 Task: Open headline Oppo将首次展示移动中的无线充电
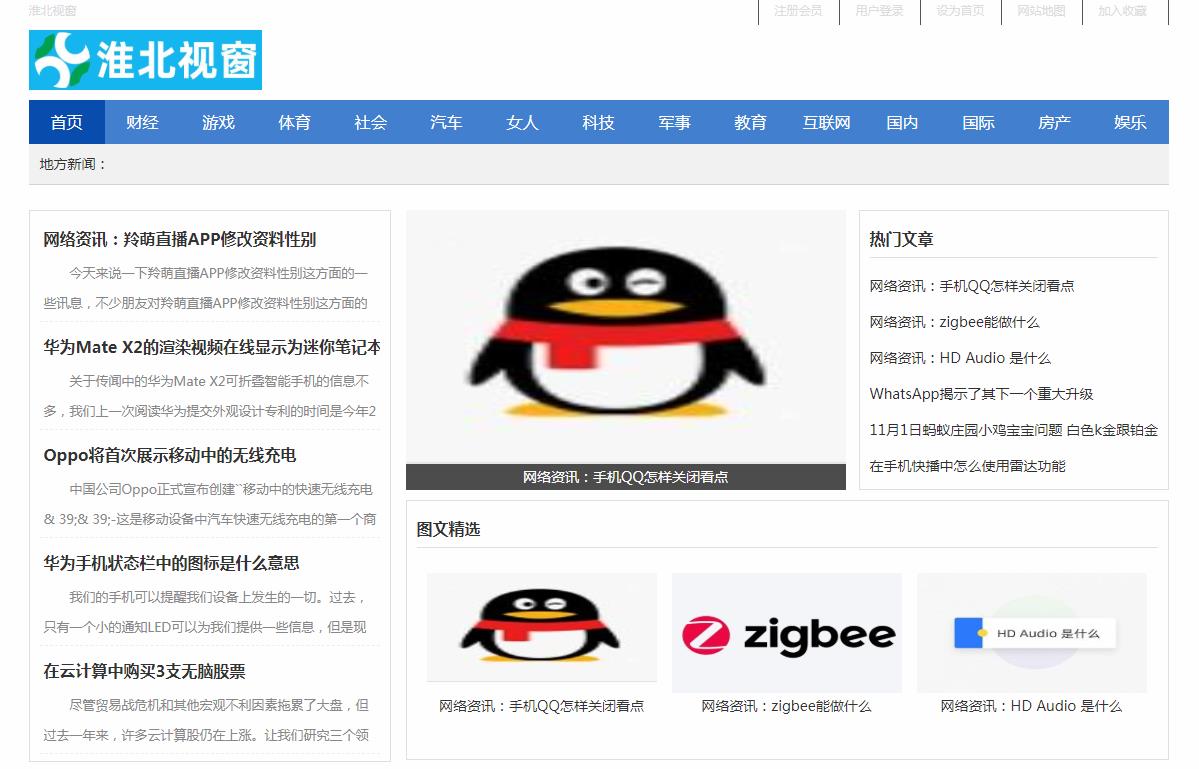click(x=170, y=456)
